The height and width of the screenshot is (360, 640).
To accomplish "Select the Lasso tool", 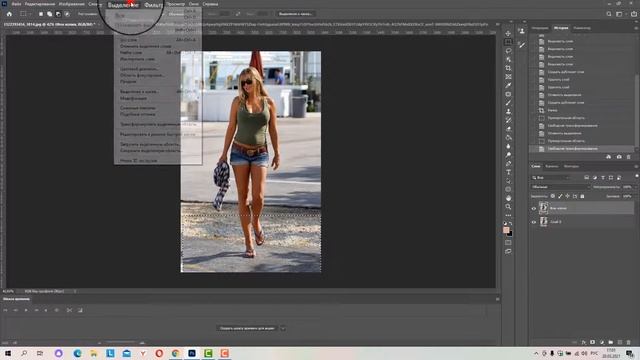I will 508,51.
